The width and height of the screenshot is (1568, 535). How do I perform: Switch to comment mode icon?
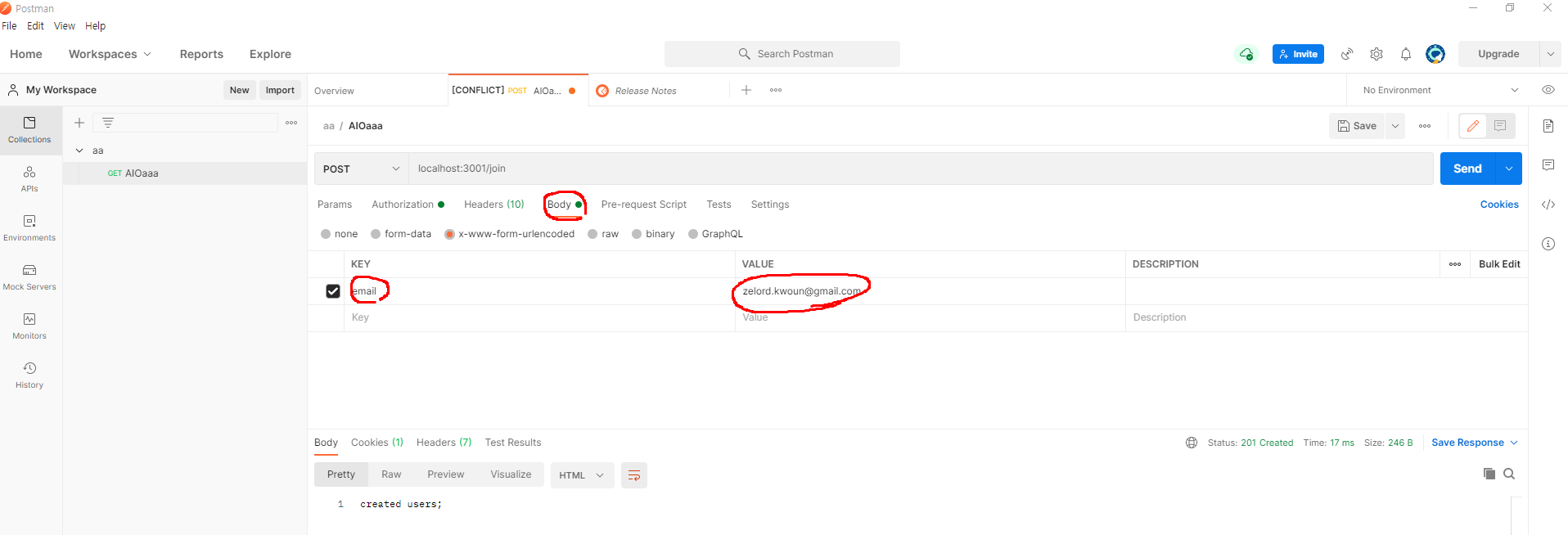1500,126
